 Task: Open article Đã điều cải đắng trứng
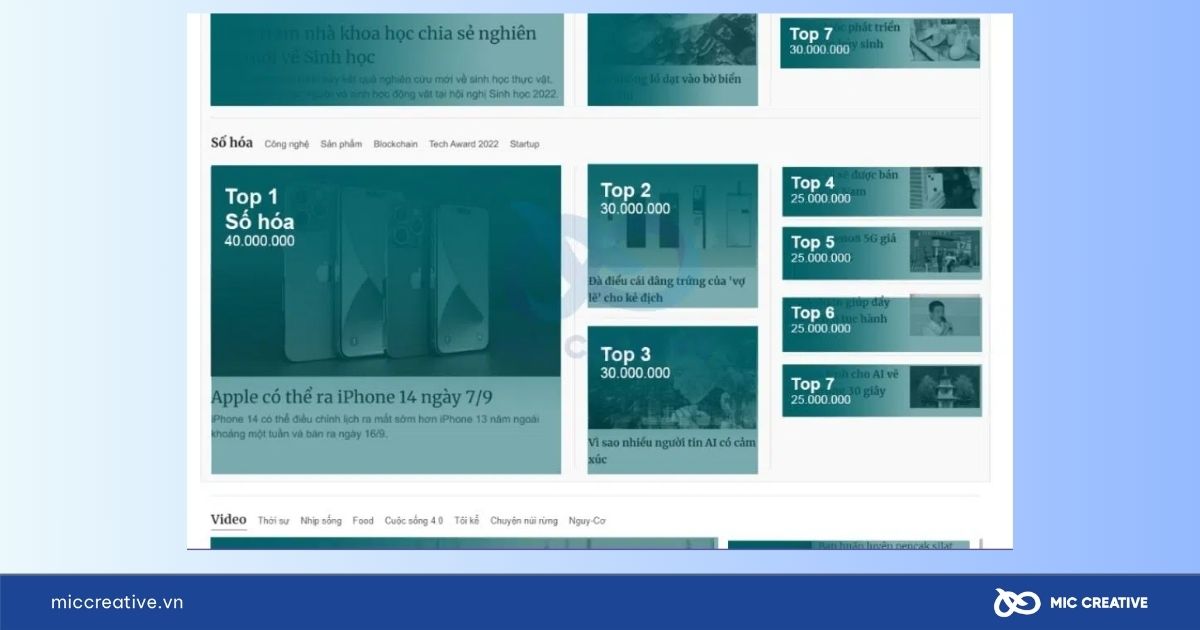(x=667, y=289)
